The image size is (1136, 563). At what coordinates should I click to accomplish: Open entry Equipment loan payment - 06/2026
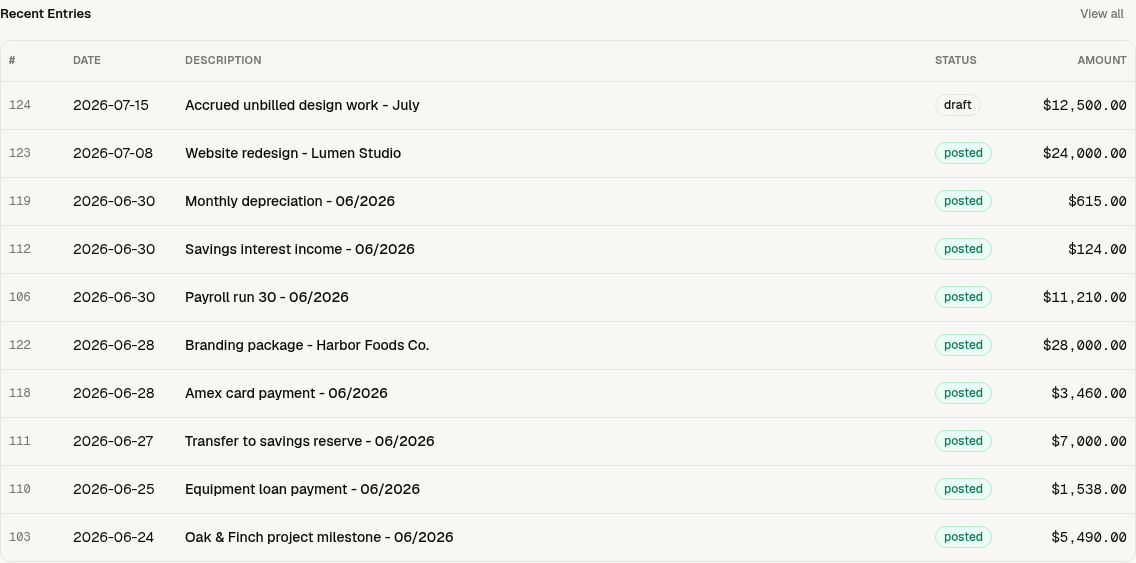[x=302, y=489]
